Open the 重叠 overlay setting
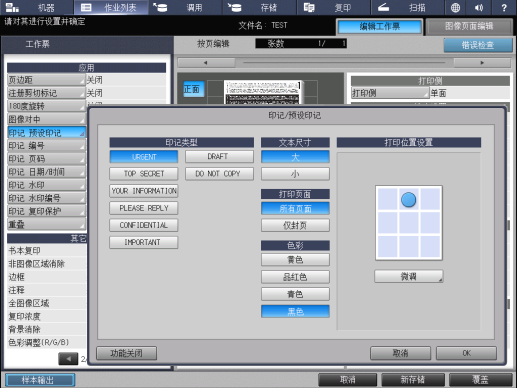 (46, 224)
